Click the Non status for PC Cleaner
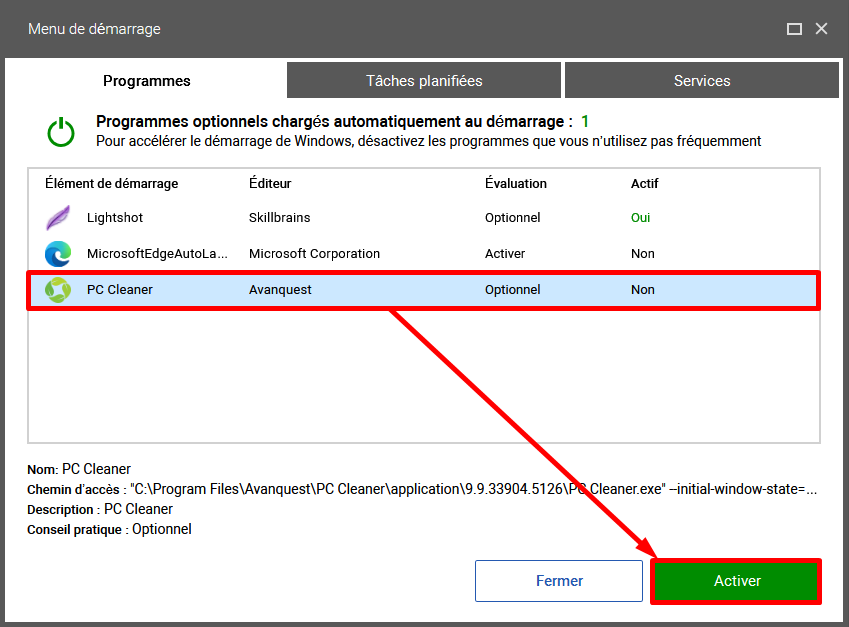 coord(643,290)
